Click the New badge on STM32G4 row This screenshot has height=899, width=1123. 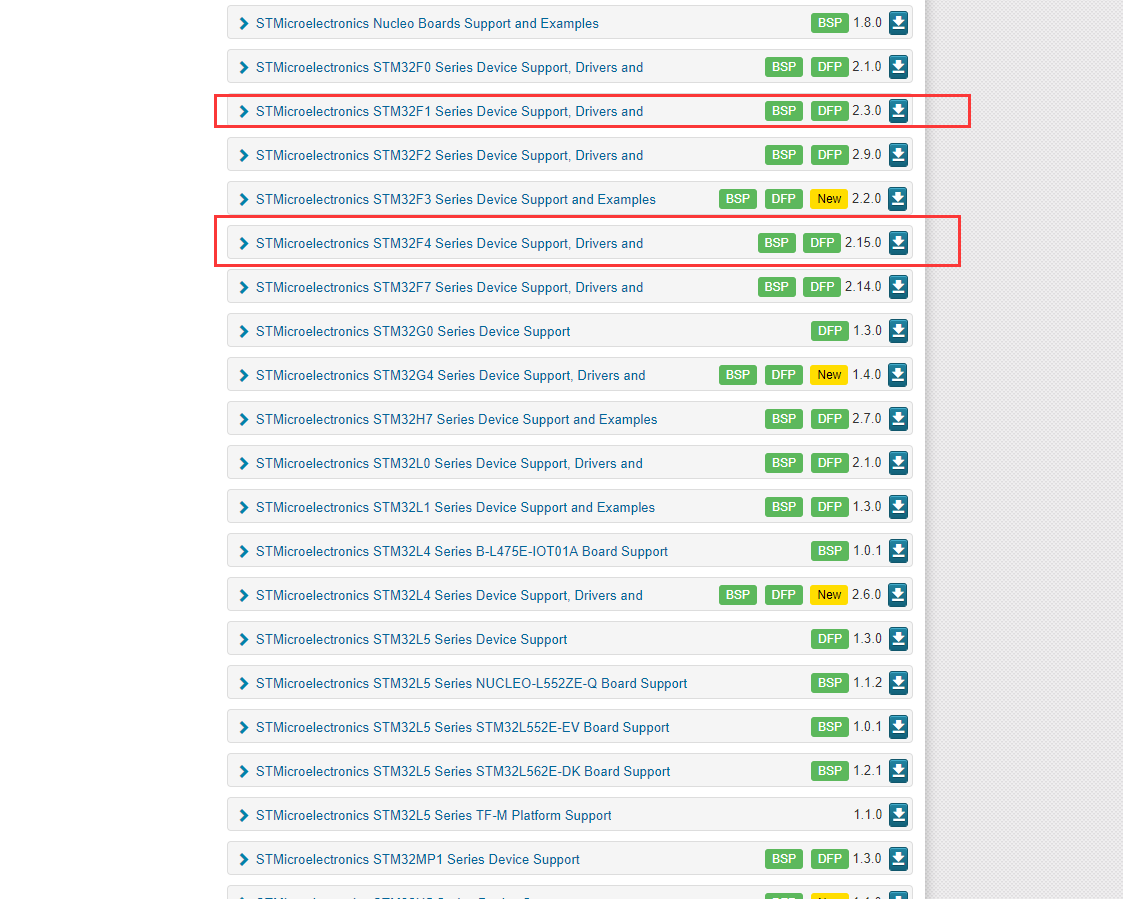click(829, 375)
